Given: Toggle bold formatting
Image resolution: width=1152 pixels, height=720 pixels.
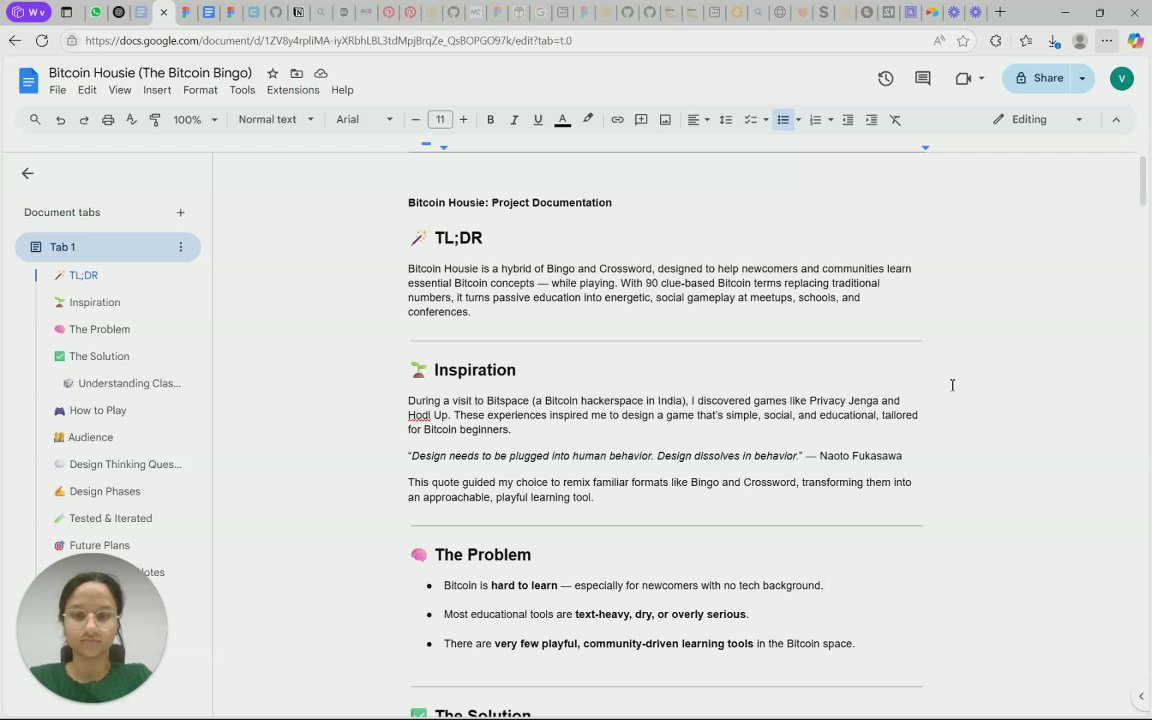Looking at the screenshot, I should click(x=490, y=120).
